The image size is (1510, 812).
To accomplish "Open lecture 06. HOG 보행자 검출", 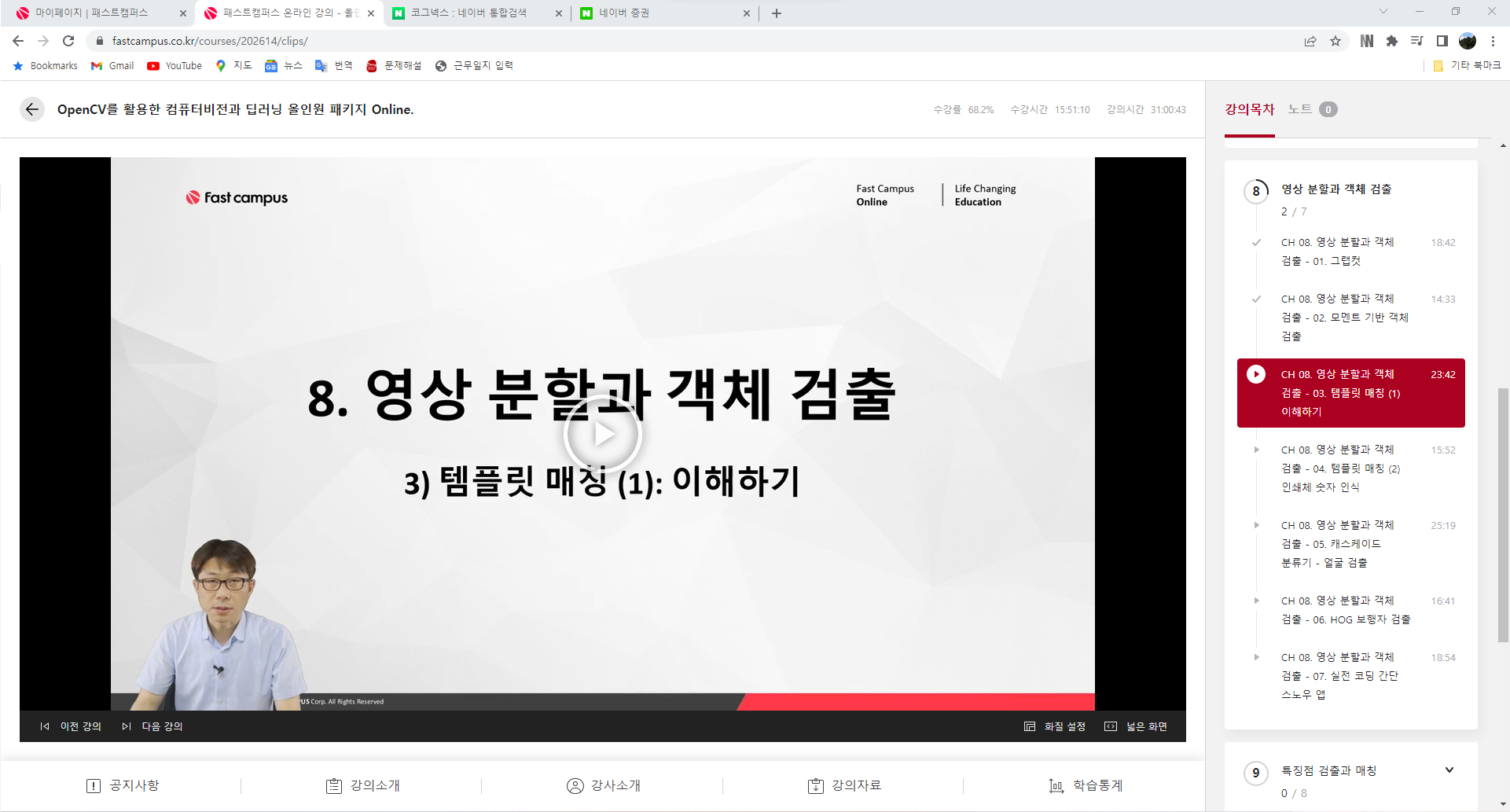I will pyautogui.click(x=1351, y=610).
